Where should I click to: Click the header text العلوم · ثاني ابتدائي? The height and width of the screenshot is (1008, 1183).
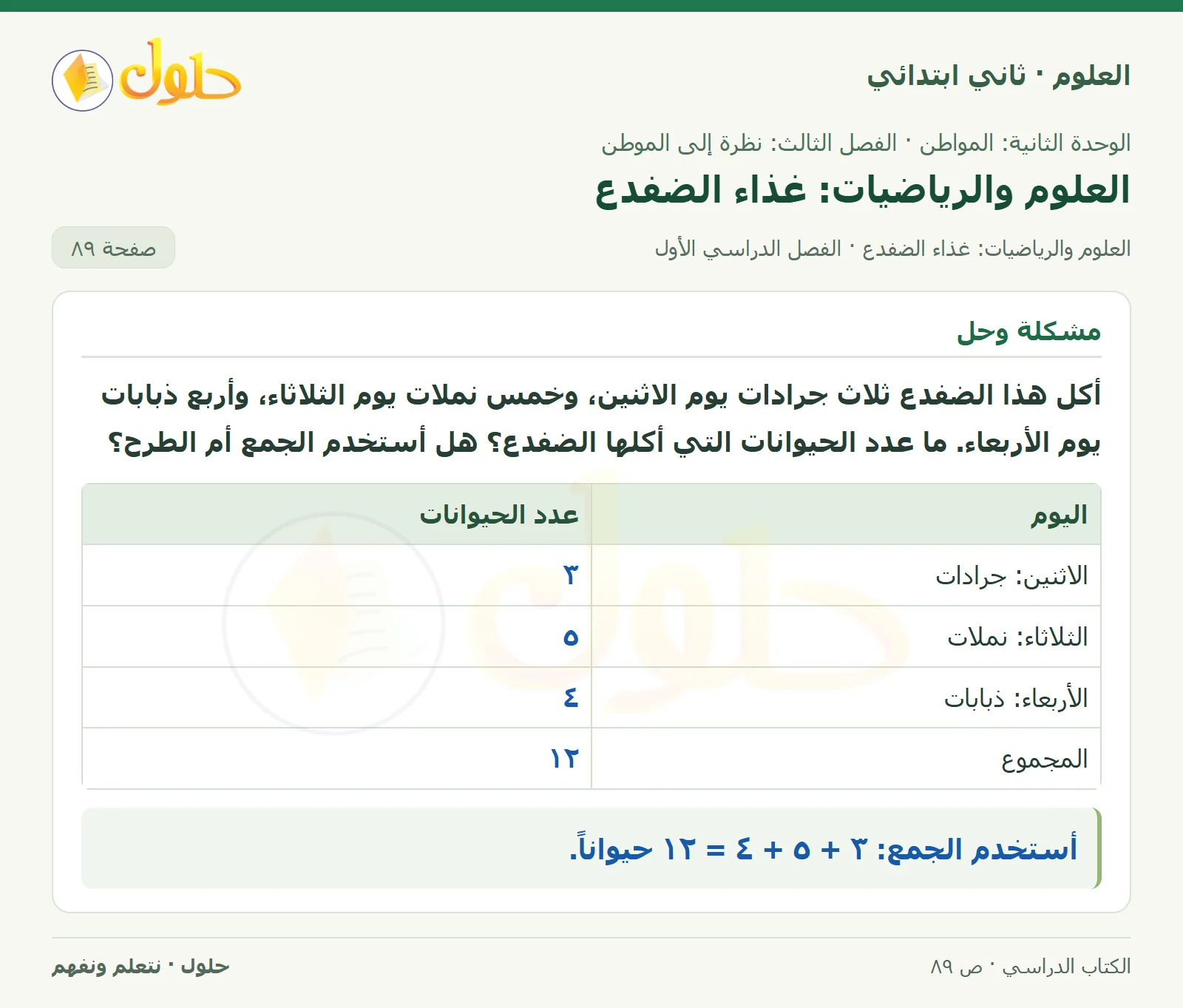[x=998, y=75]
